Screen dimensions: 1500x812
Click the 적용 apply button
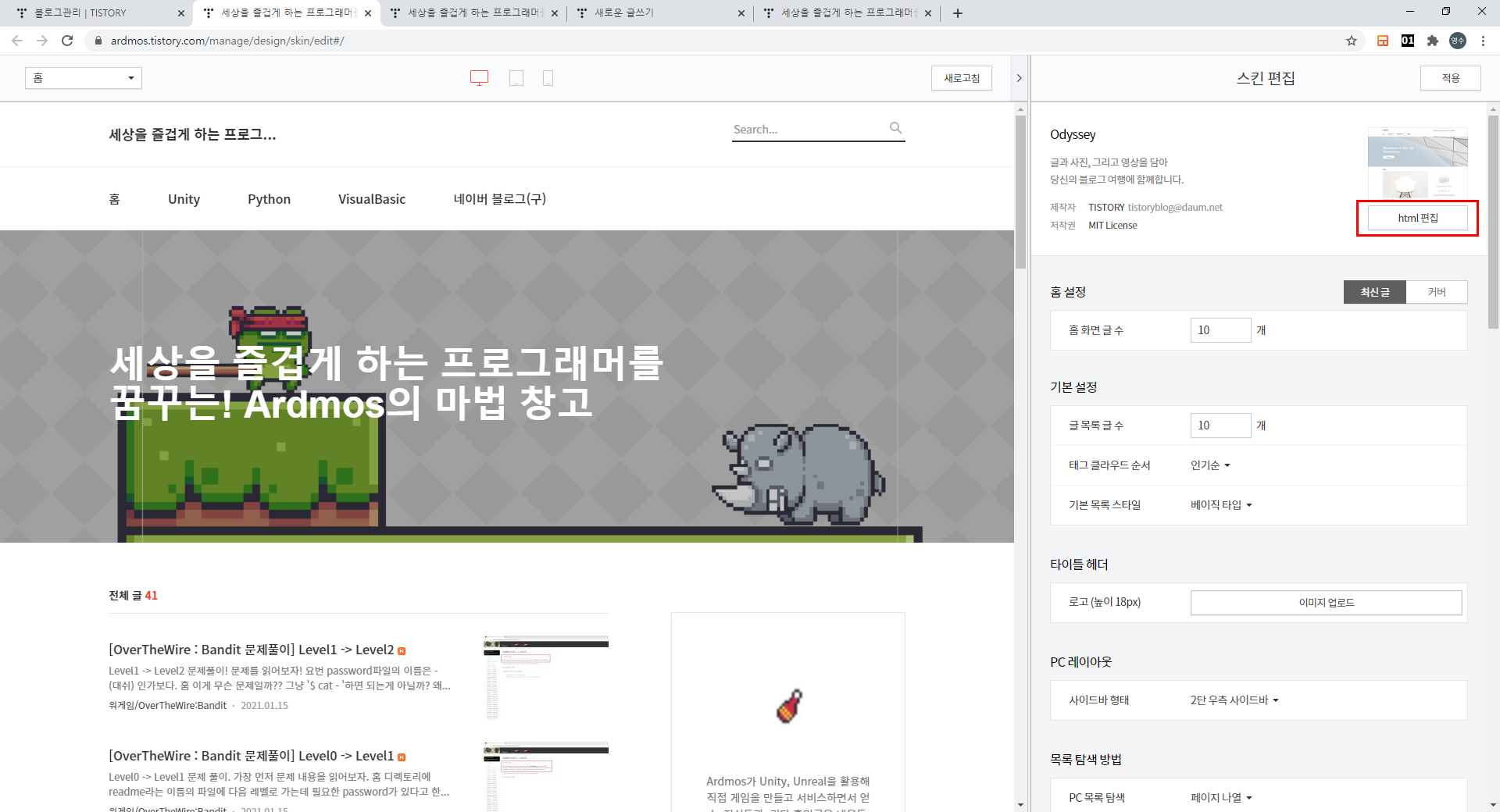pyautogui.click(x=1451, y=78)
